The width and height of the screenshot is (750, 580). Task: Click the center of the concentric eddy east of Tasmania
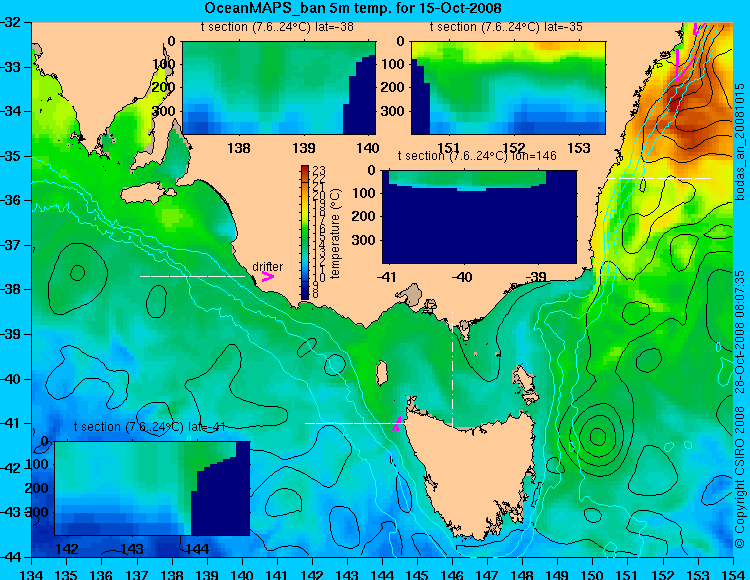click(597, 436)
